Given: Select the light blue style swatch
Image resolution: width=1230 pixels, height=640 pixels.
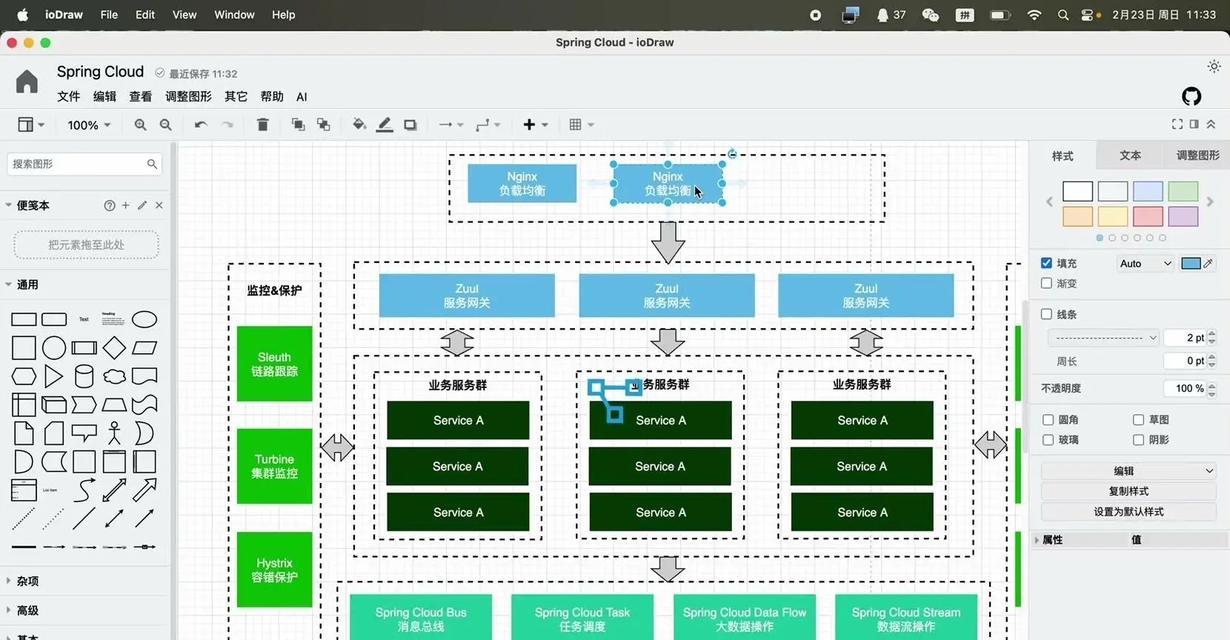Looking at the screenshot, I should pos(1148,191).
